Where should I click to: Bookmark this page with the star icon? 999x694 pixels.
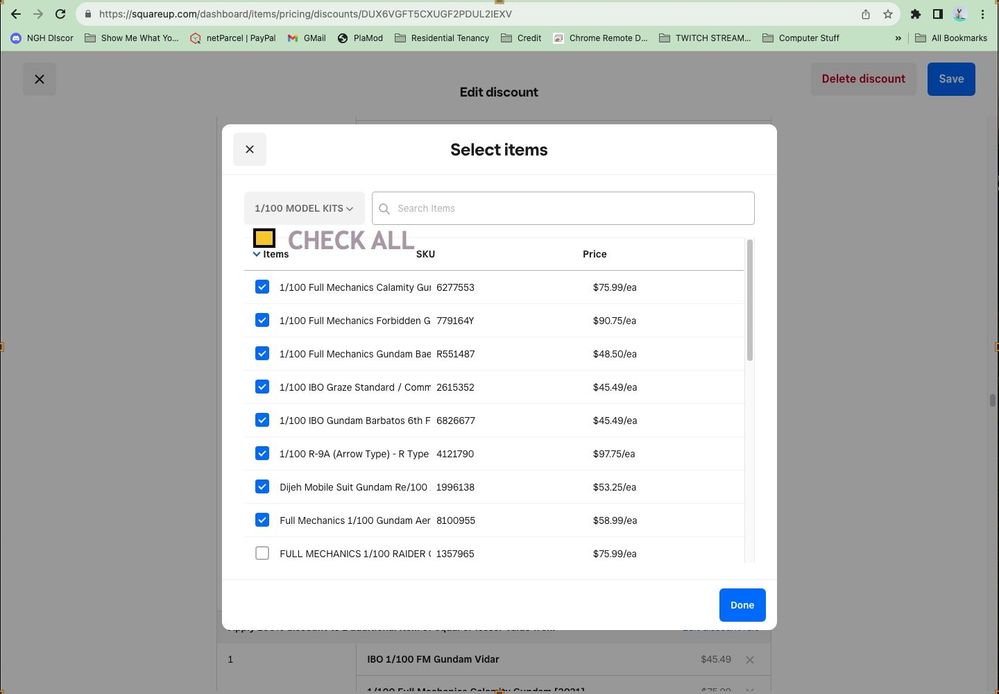coord(887,14)
